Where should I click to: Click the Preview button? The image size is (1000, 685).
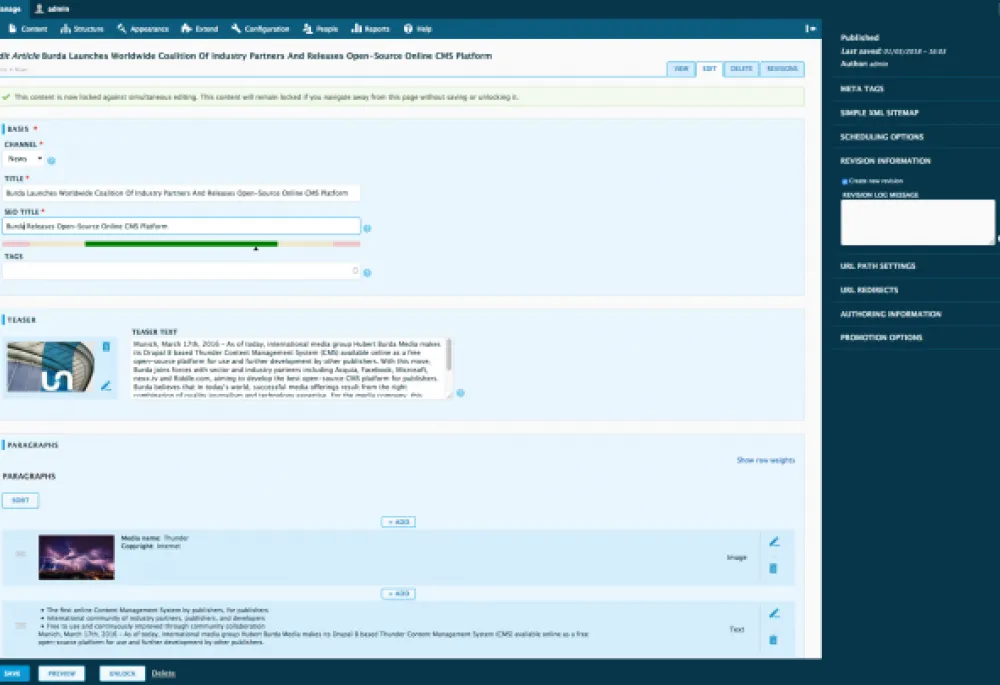pos(62,674)
